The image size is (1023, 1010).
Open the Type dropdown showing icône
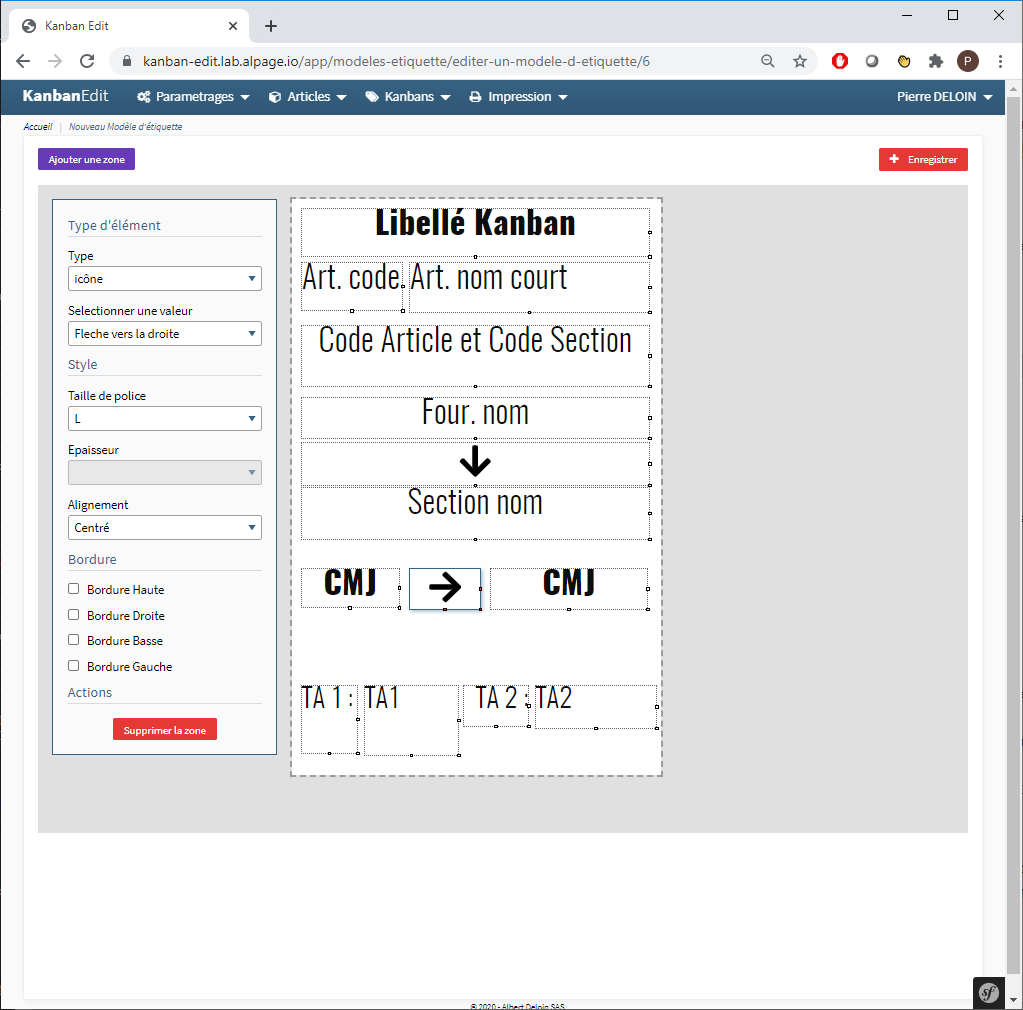tap(164, 279)
